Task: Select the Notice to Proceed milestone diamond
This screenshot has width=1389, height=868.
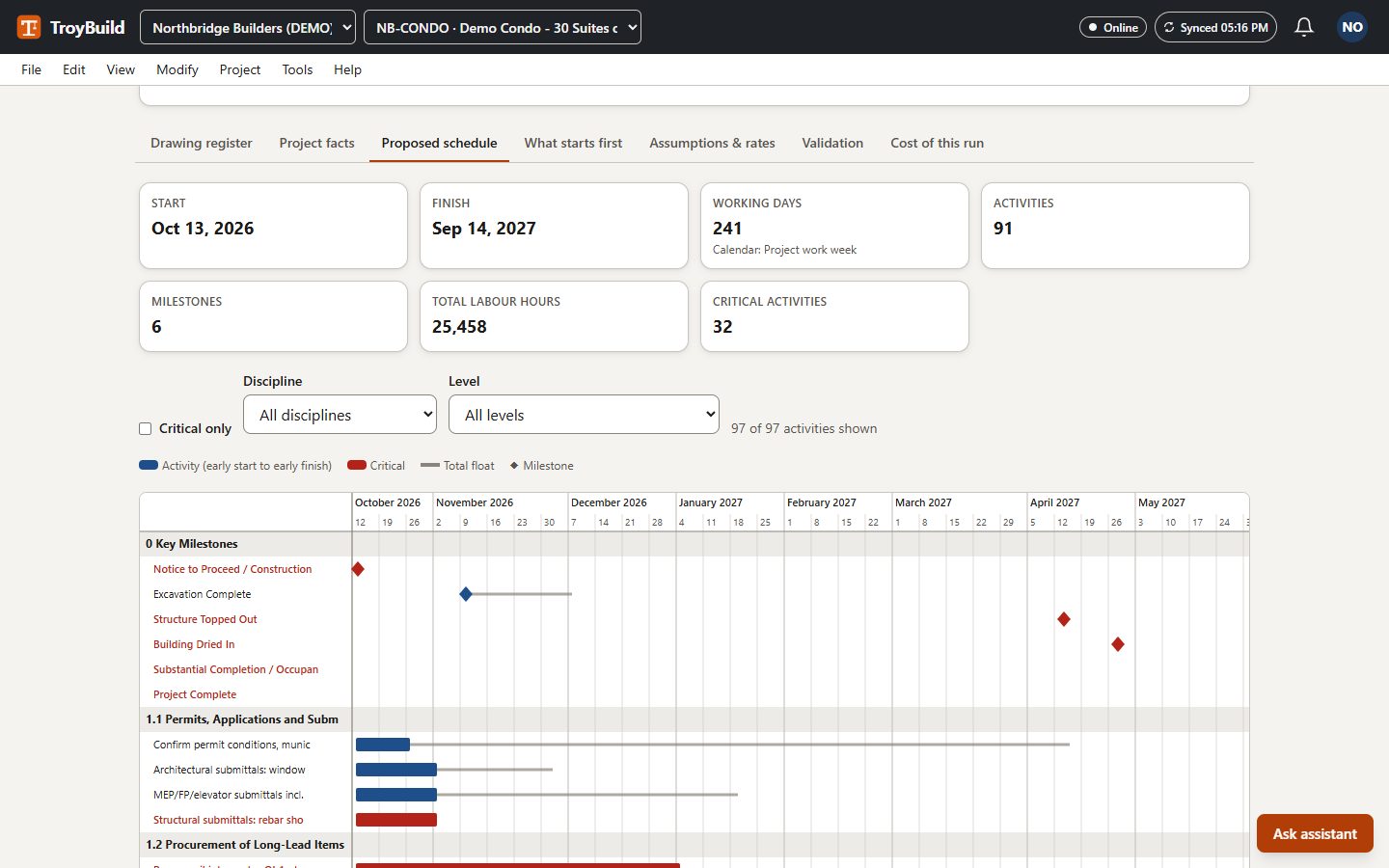Action: 358,569
